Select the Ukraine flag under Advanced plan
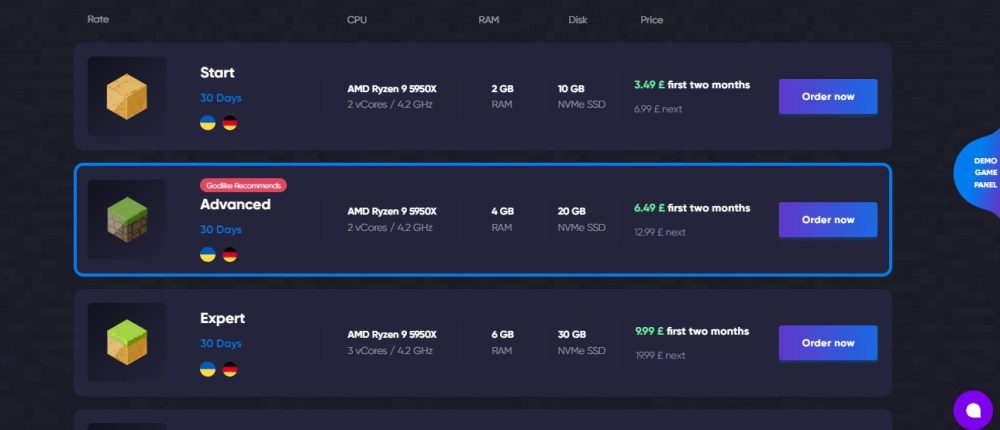This screenshot has height=430, width=1000. point(208,255)
